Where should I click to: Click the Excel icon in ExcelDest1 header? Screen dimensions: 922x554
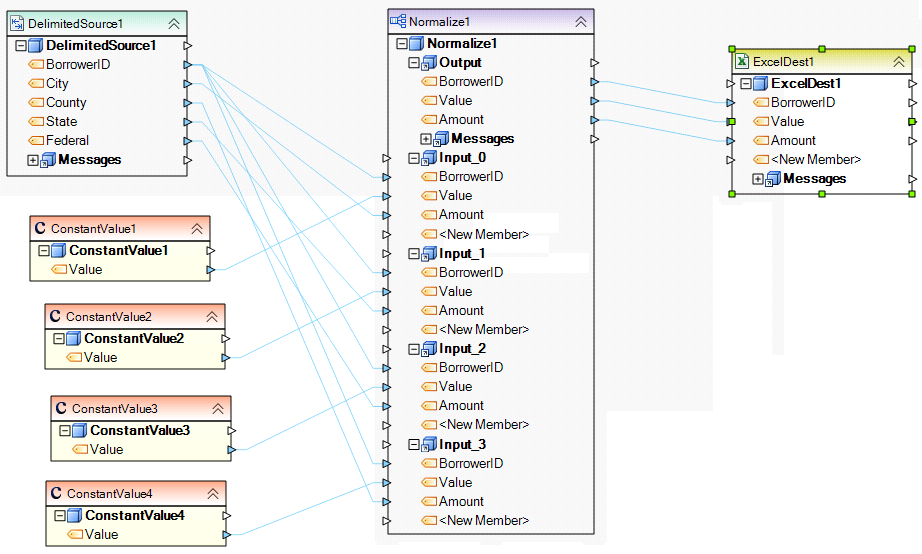(742, 62)
